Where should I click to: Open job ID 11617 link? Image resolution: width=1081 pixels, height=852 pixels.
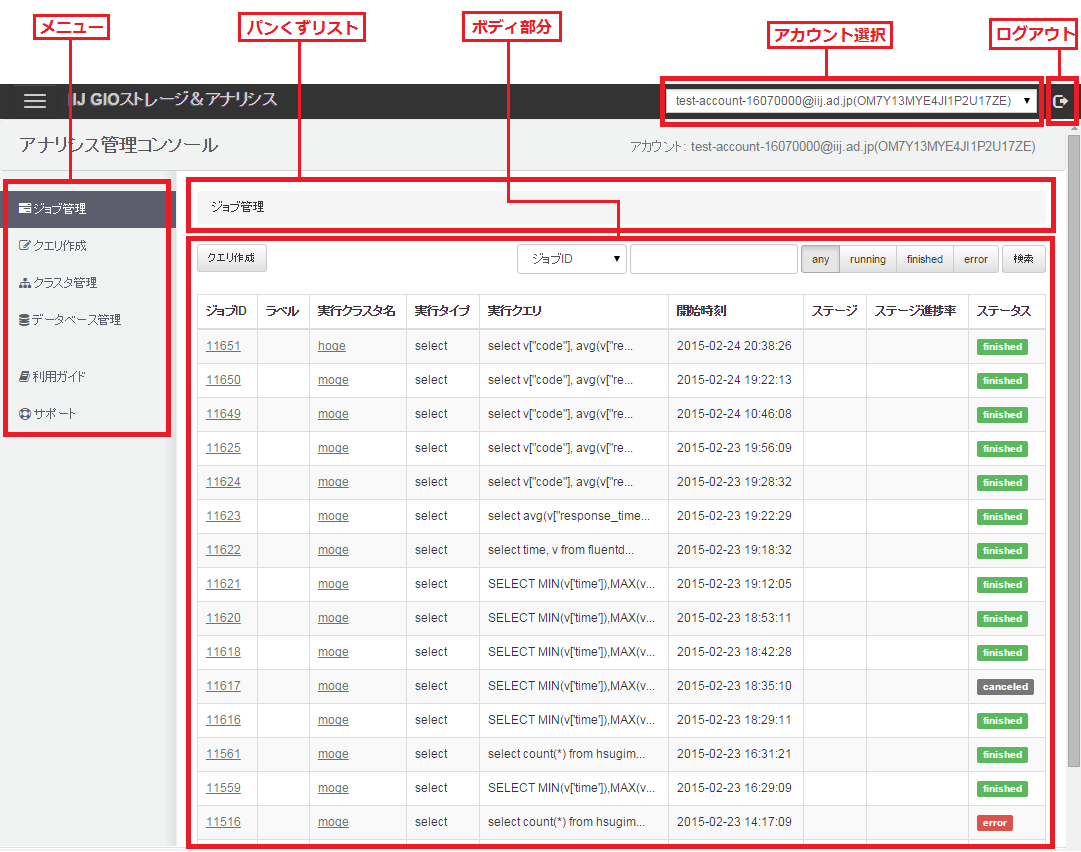coord(223,686)
